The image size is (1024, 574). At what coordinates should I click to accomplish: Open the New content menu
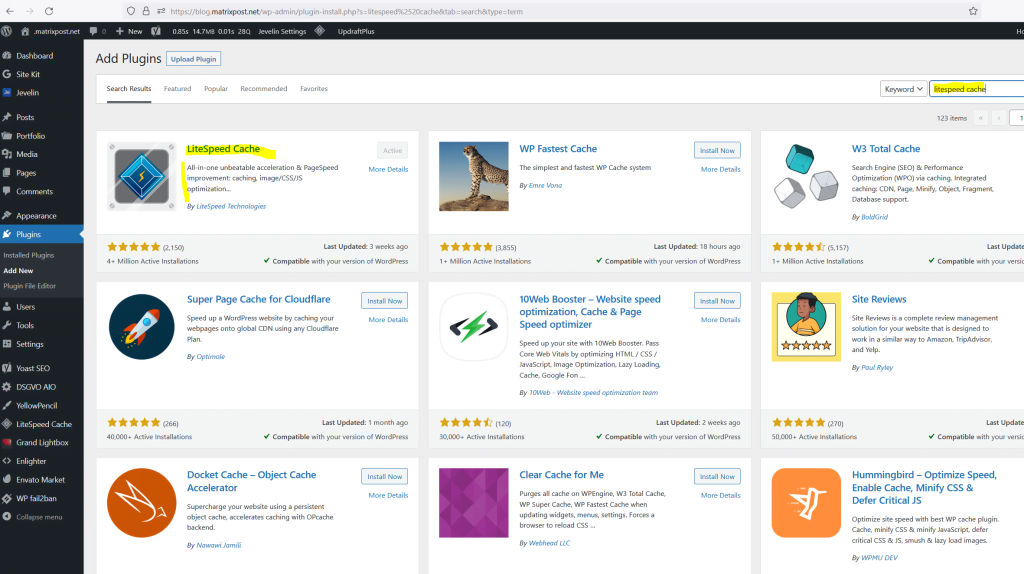[129, 31]
